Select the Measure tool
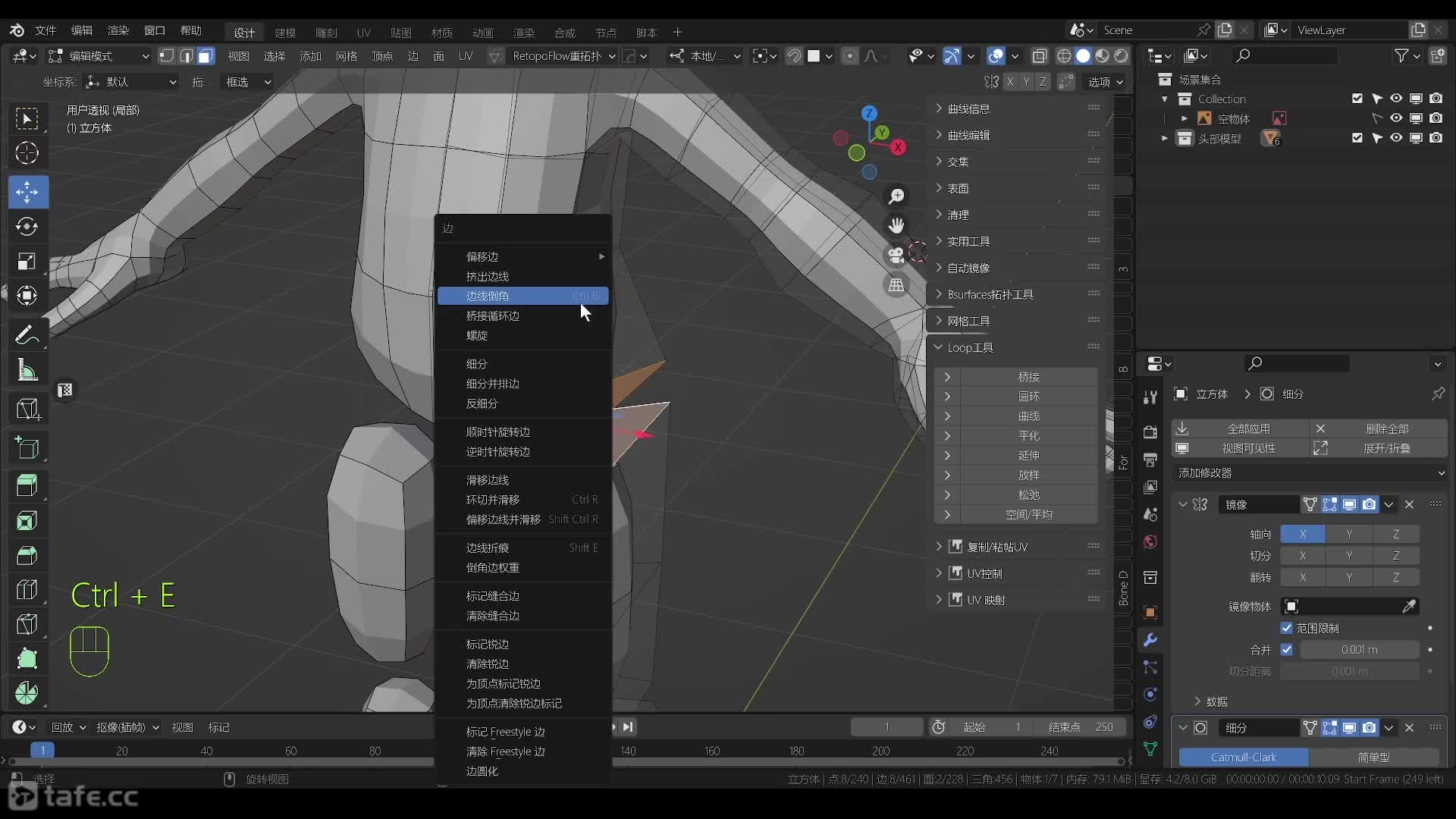 (27, 370)
